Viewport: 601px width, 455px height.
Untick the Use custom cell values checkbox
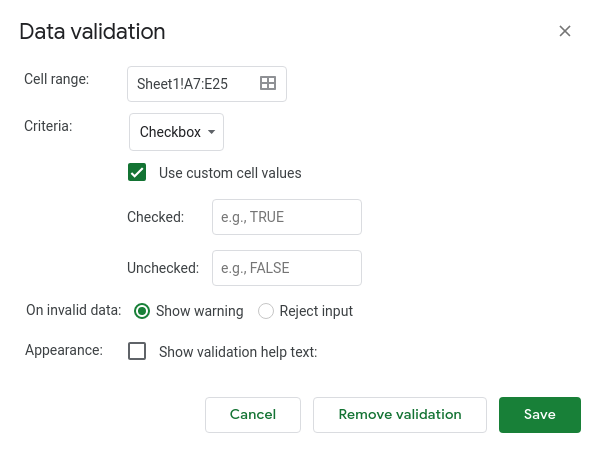point(137,172)
